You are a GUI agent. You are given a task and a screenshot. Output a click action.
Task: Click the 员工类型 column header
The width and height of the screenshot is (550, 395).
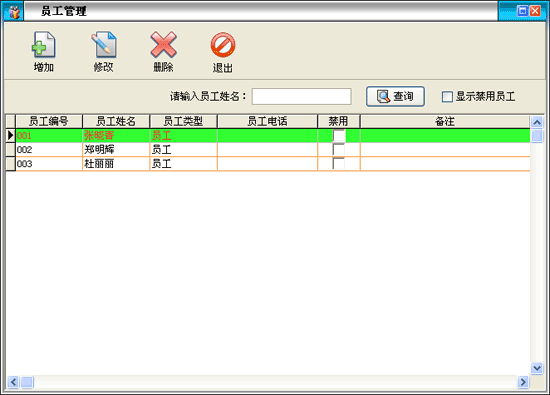[183, 121]
